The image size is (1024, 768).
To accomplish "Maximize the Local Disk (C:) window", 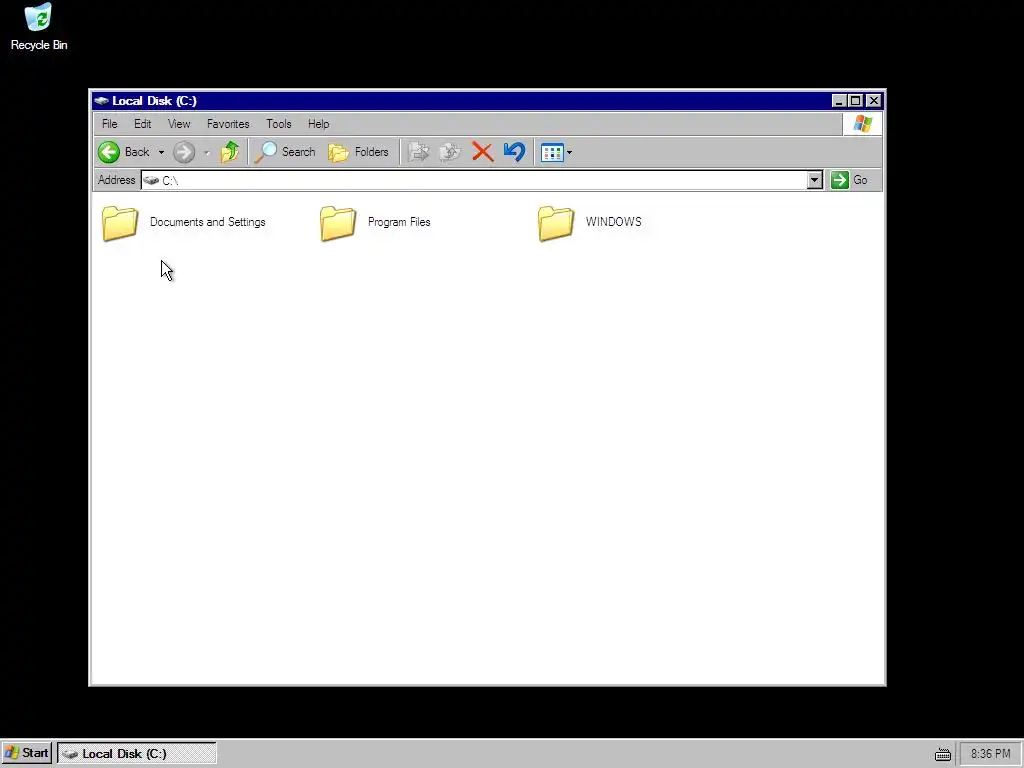I will coord(856,101).
